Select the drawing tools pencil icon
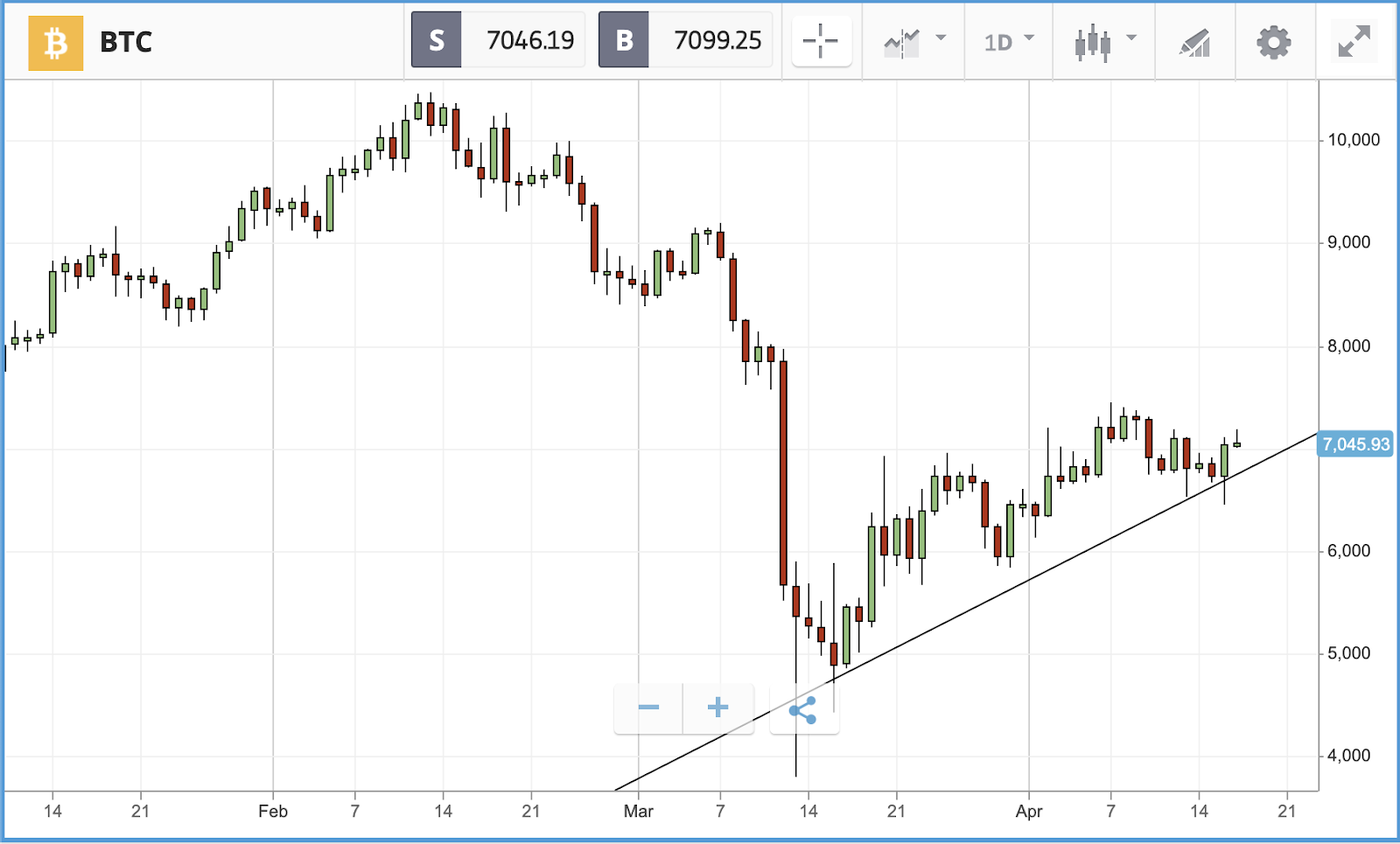Screen dimensions: 1400x844 point(1195,43)
